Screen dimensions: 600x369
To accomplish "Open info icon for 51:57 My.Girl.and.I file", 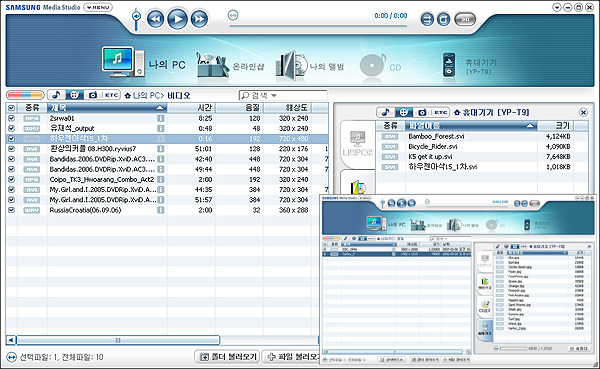I will 161,200.
